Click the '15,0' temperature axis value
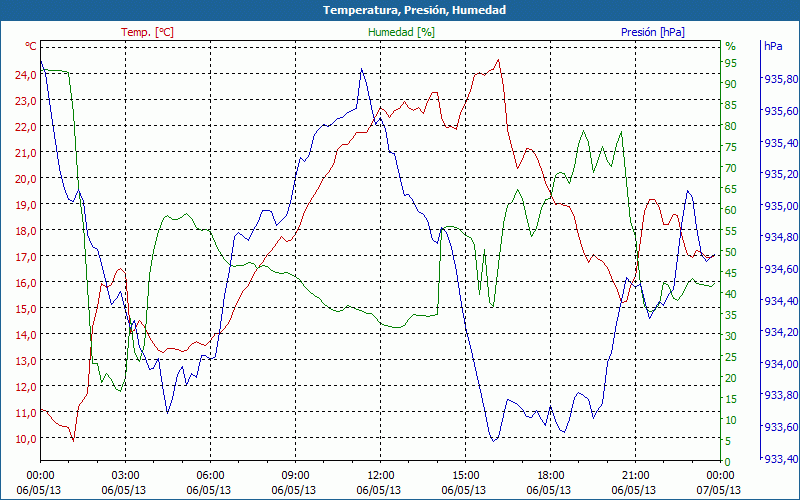 pos(26,309)
